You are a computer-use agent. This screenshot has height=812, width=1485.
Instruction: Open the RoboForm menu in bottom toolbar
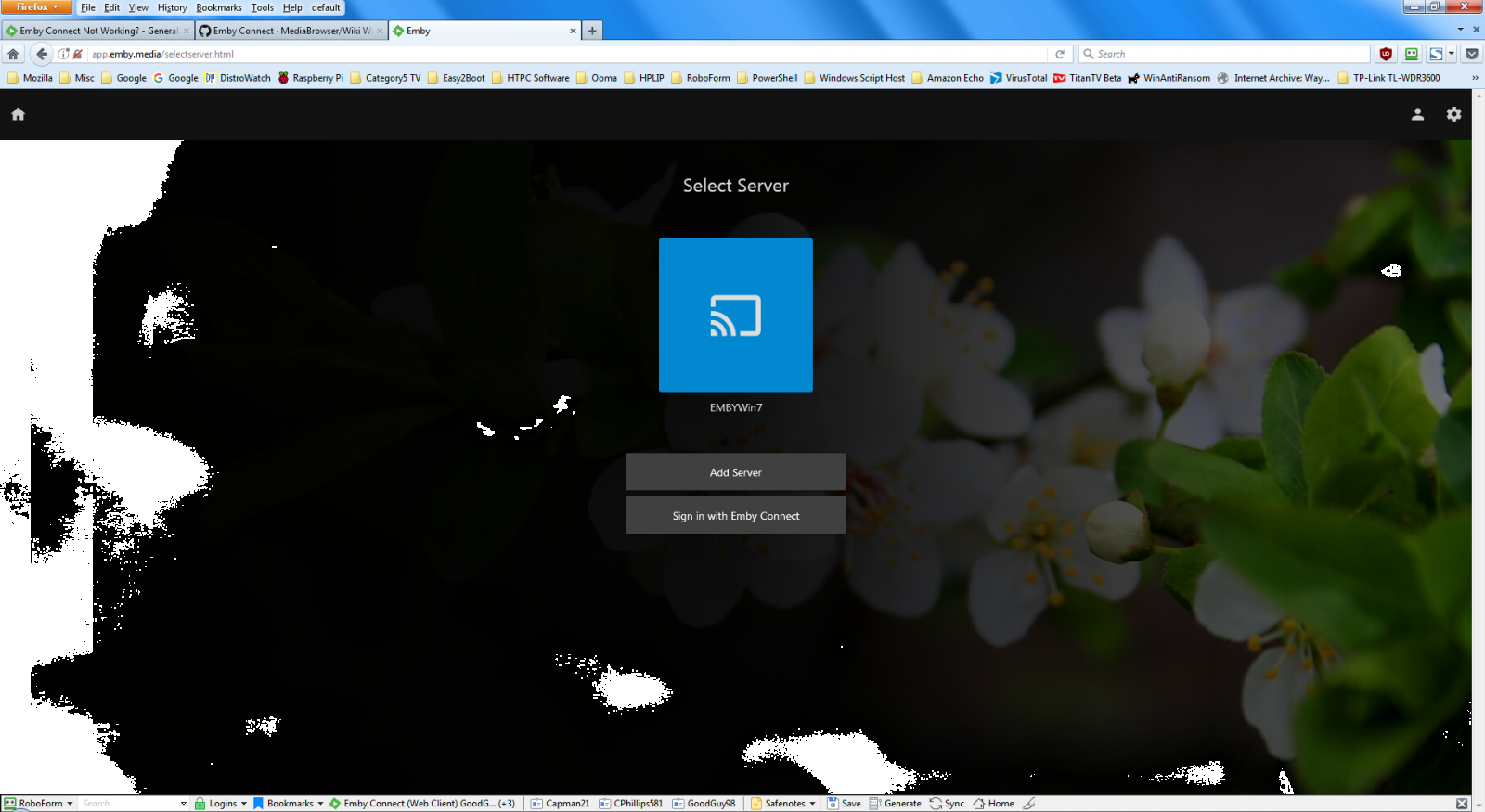[38, 804]
